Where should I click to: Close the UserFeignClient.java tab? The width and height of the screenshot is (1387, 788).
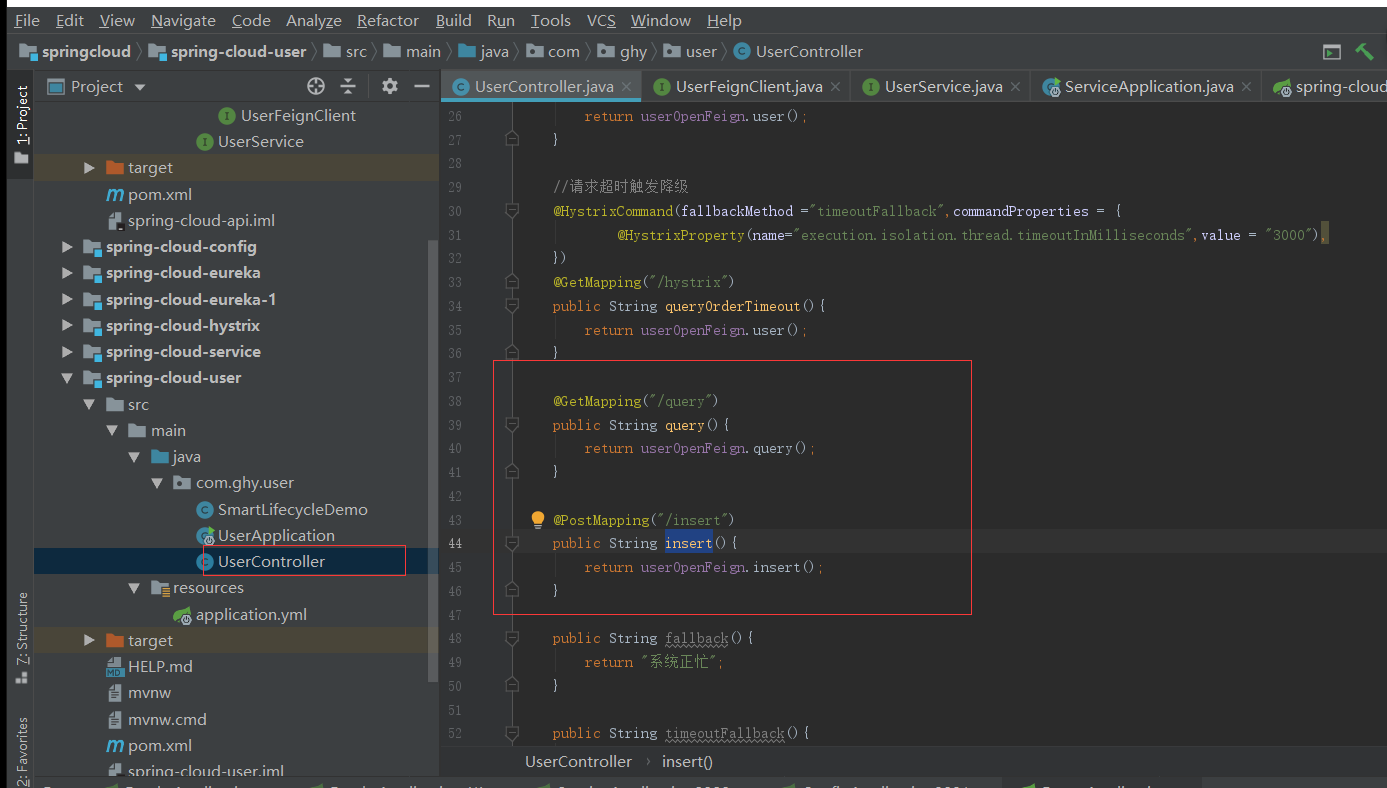pos(835,87)
